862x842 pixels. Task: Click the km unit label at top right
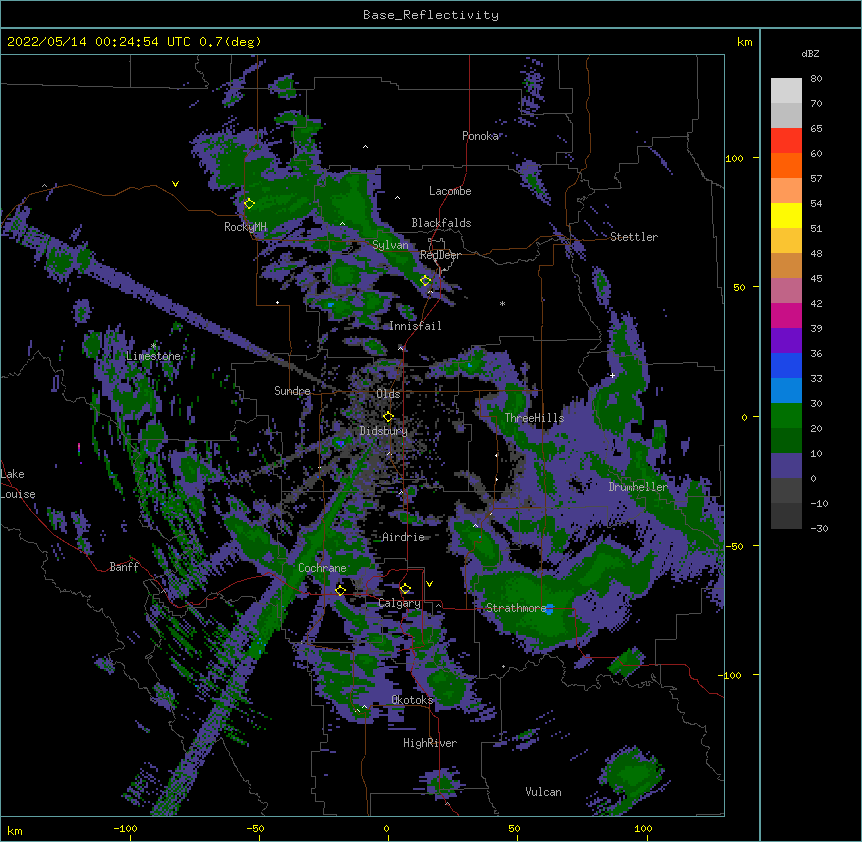click(x=745, y=42)
